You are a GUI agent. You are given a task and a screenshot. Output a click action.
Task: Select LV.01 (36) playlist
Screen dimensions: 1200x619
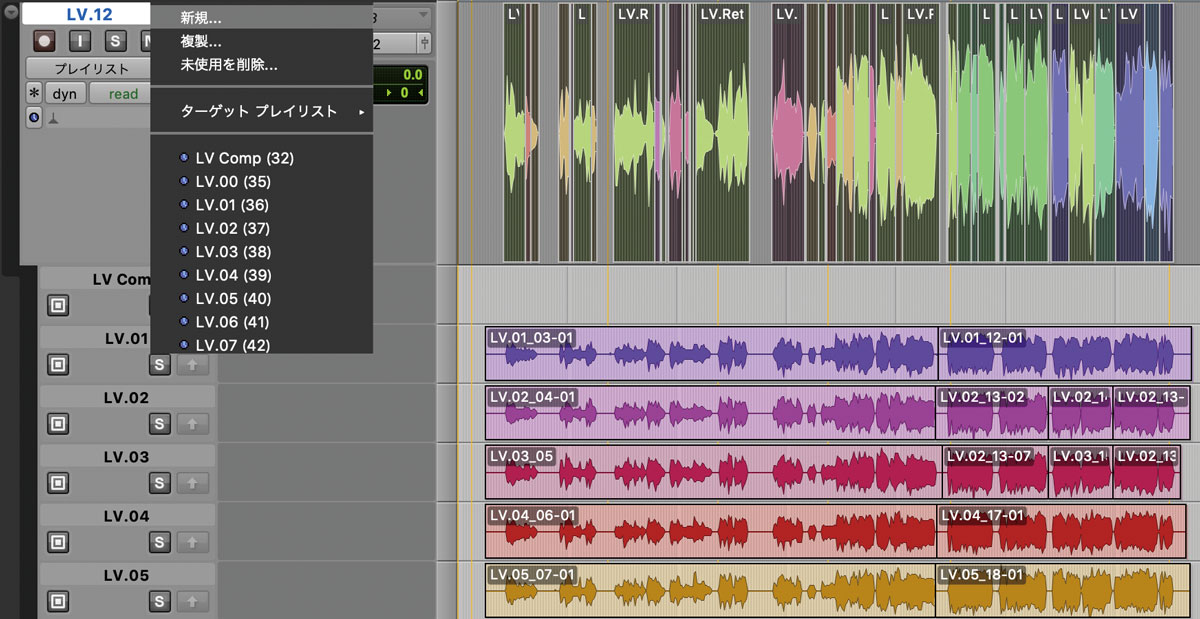coord(261,205)
